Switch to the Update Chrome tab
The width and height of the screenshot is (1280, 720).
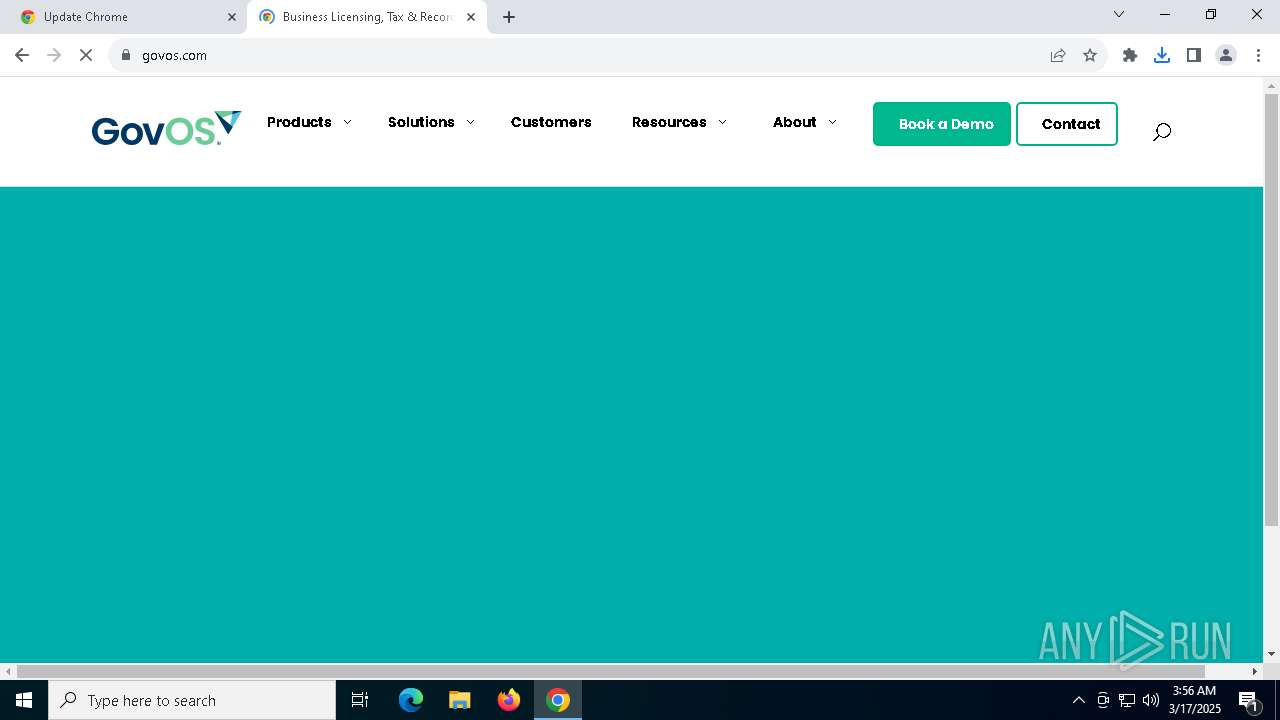tap(124, 17)
